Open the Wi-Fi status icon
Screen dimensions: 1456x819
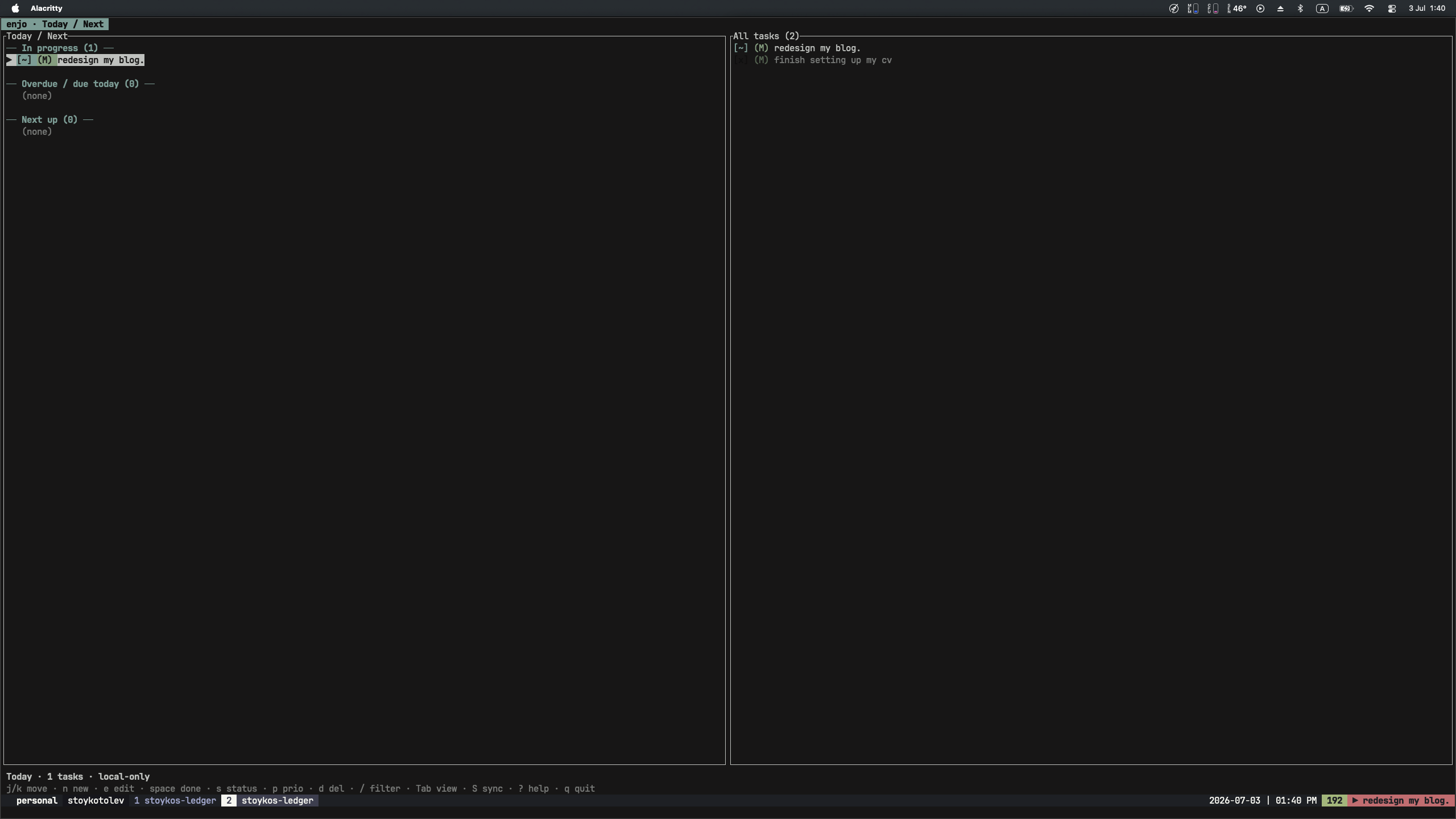click(x=1369, y=9)
